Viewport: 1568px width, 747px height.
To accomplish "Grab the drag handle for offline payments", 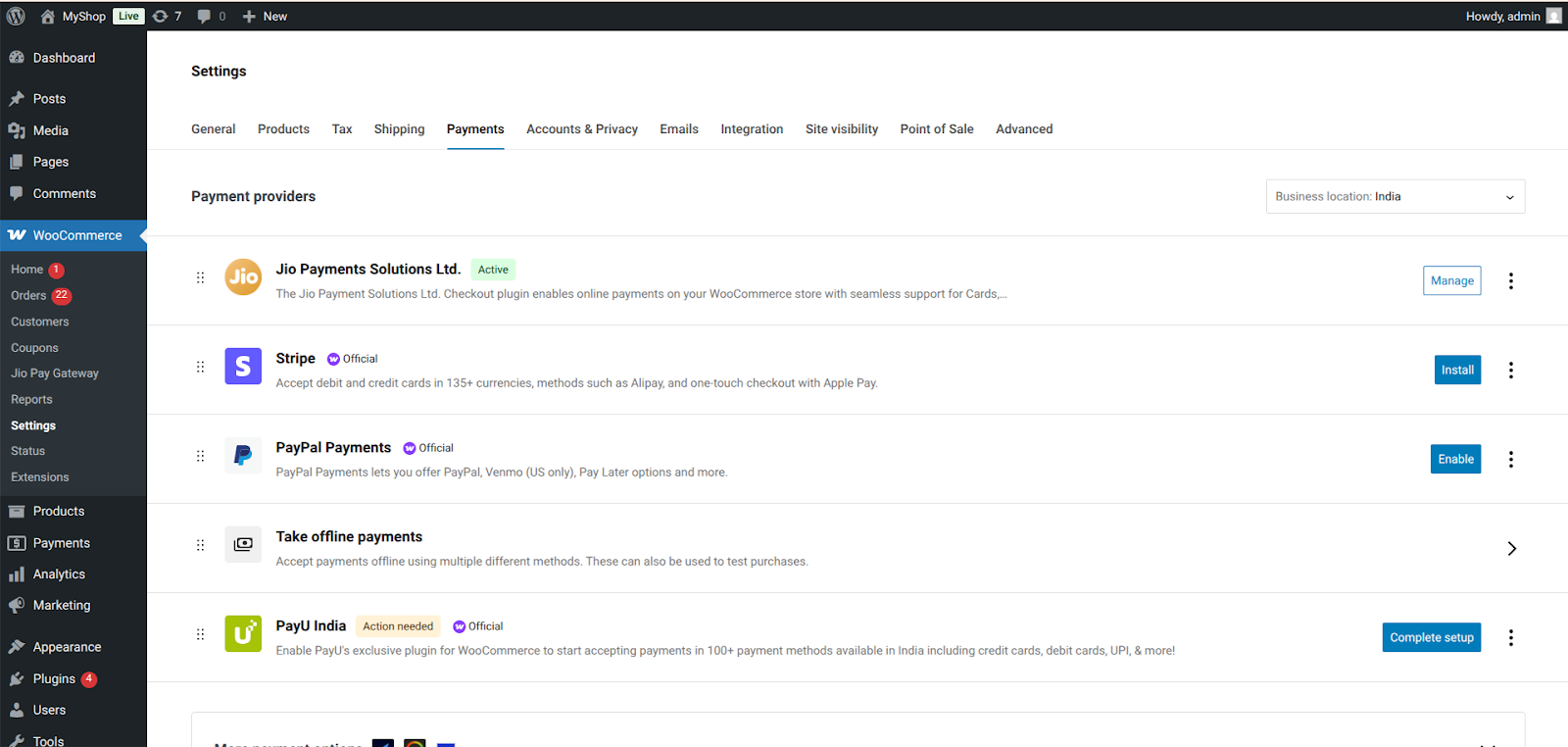I will 200,545.
